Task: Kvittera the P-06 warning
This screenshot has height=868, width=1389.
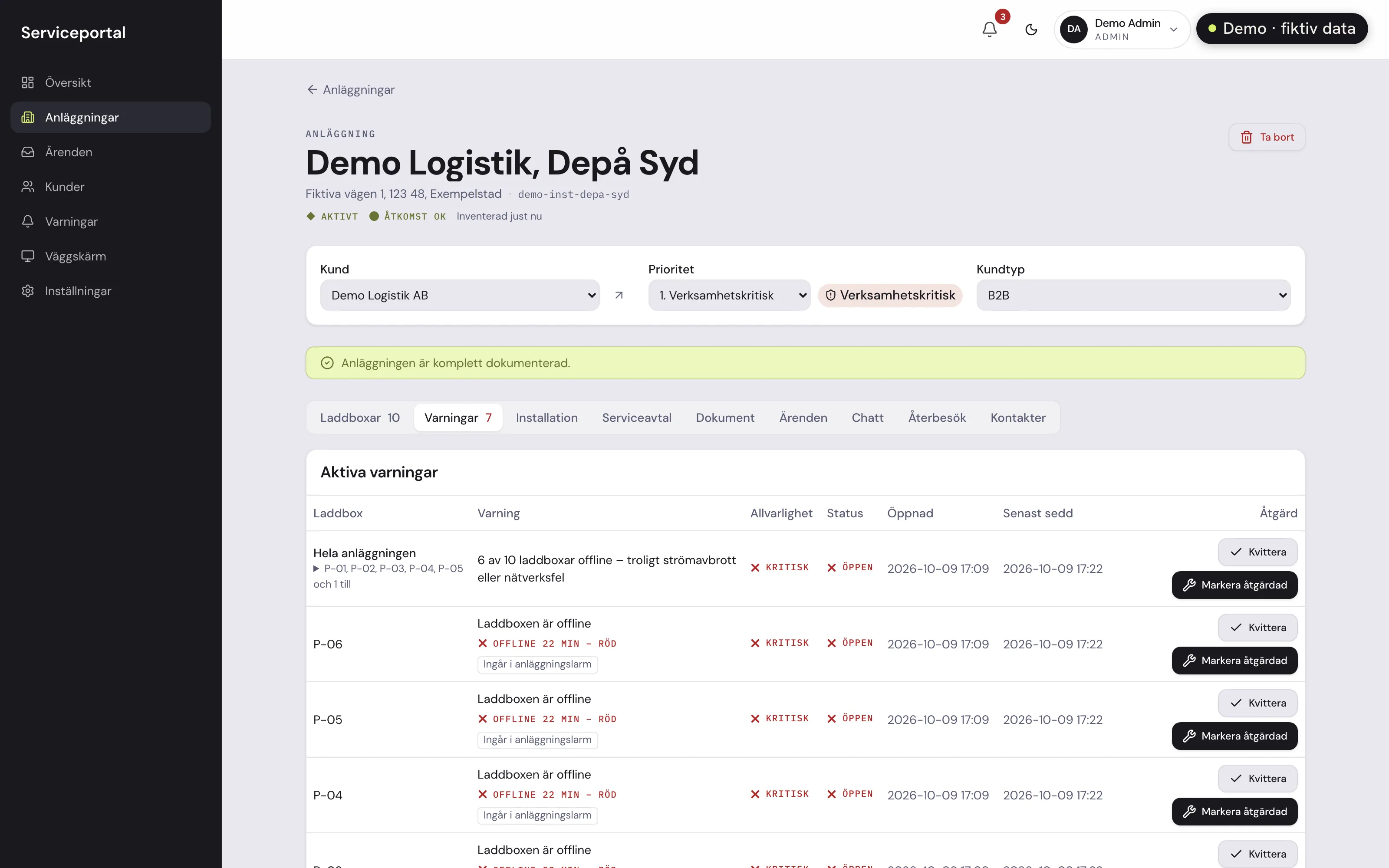Action: (x=1257, y=628)
